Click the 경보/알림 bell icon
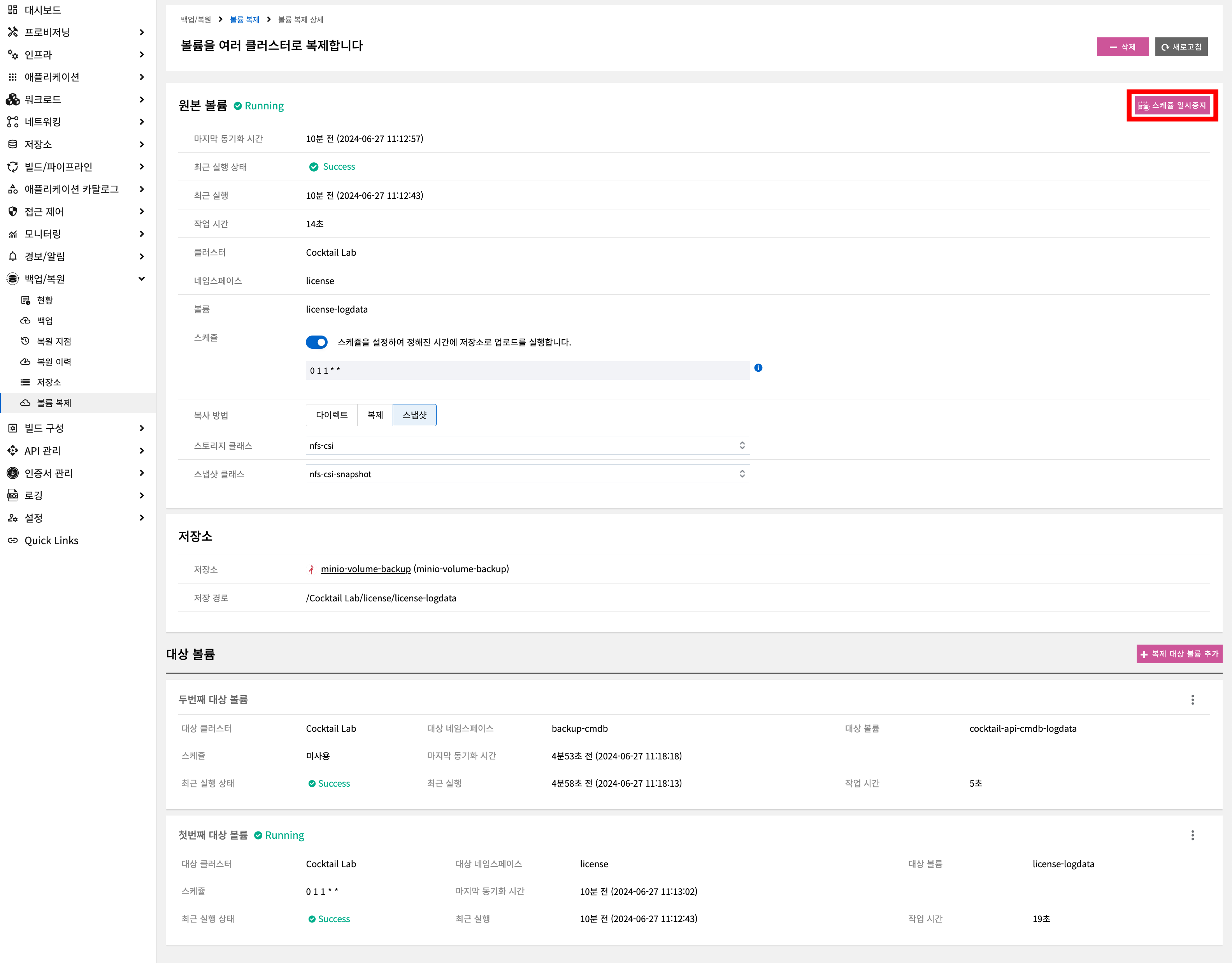 (12, 256)
